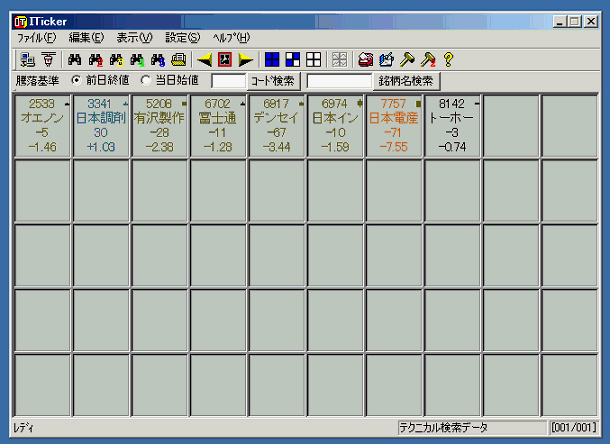Screen dimensions: 610x444
Task: Click the red mailbox toolbar icon
Action: [366, 60]
